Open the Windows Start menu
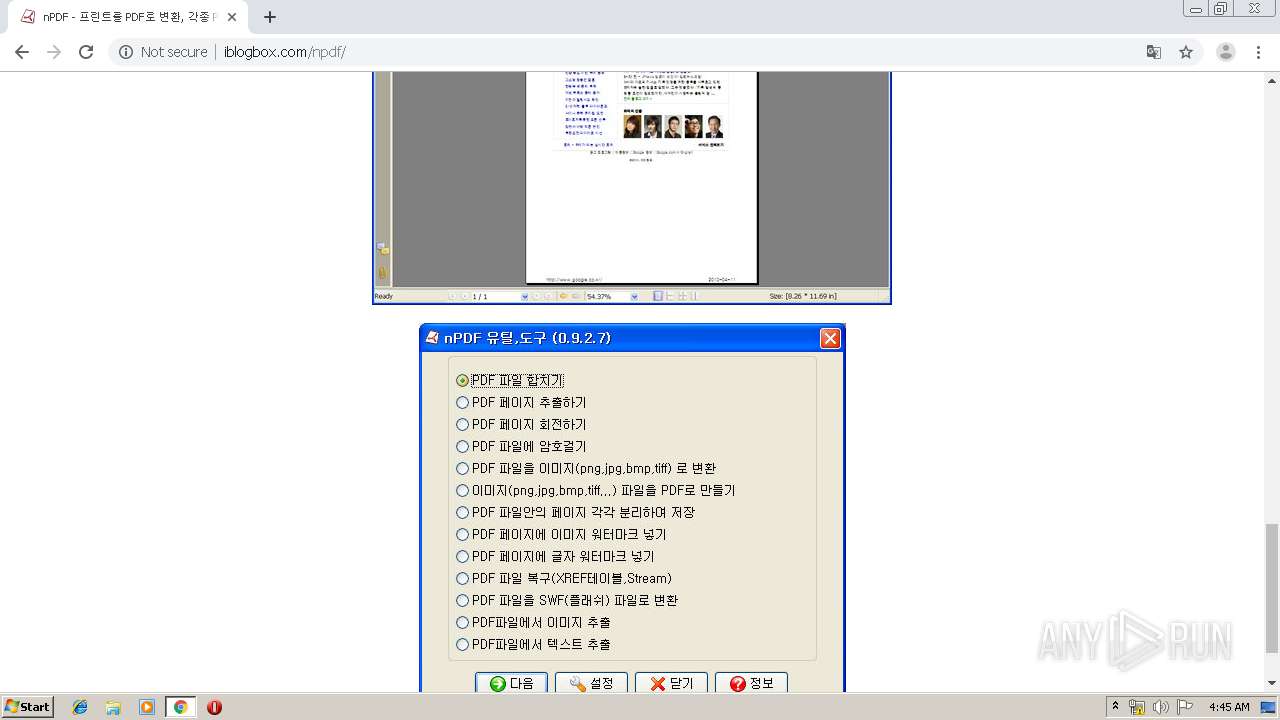 [28, 707]
